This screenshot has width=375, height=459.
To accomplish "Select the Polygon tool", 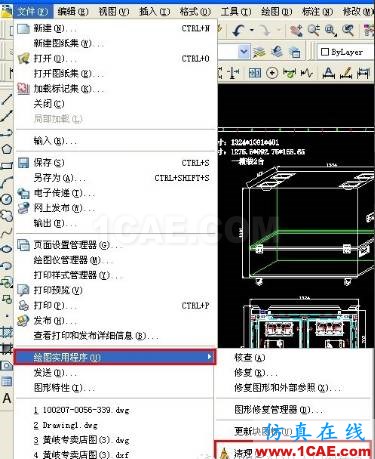I will tap(7, 149).
